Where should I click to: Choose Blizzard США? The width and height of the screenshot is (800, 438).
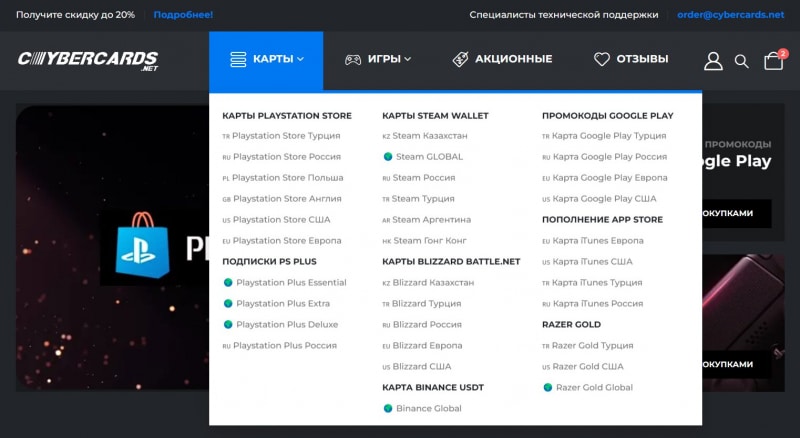[x=417, y=367]
